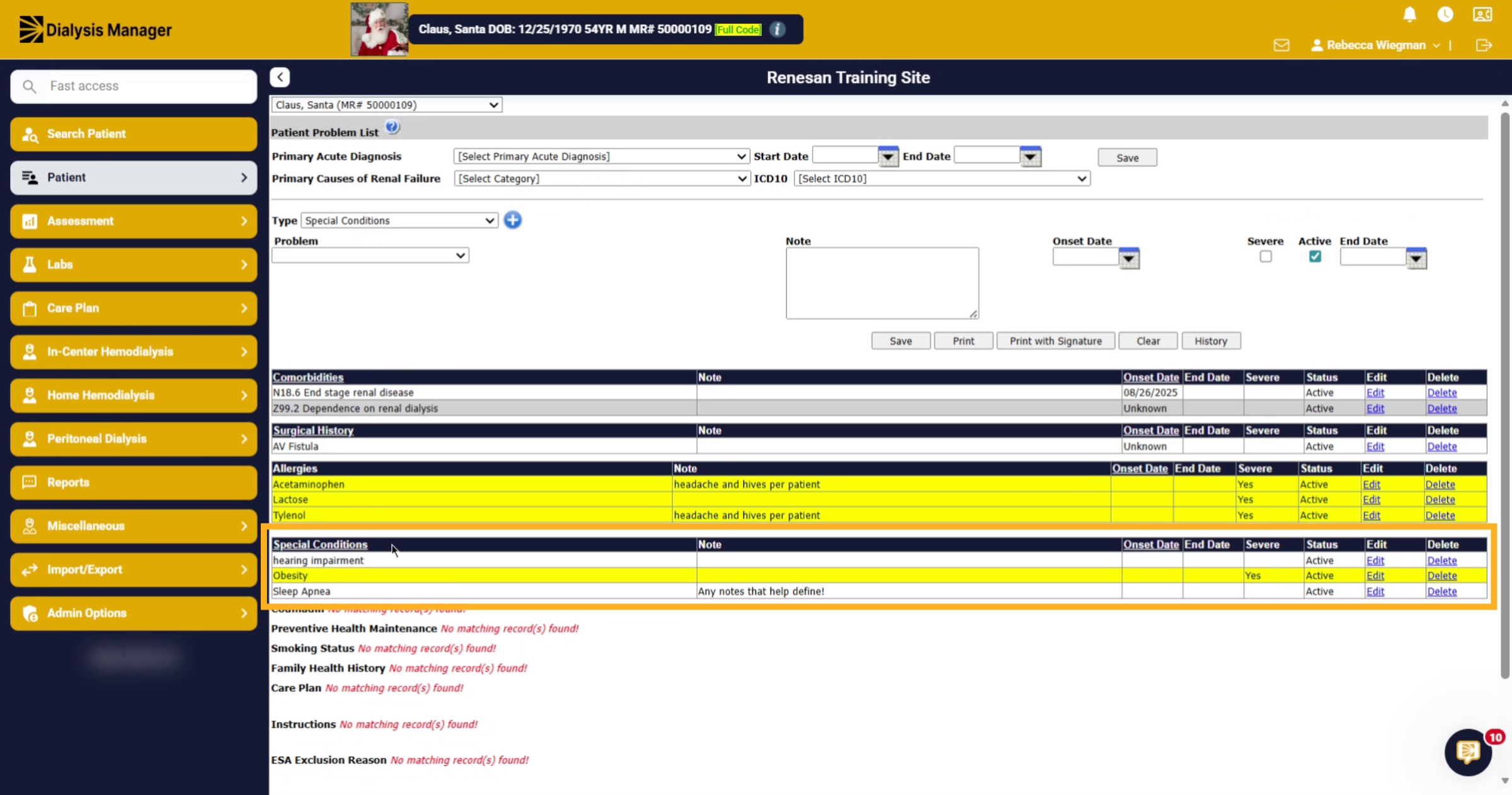The width and height of the screenshot is (1512, 795).
Task: Open Search Patient in sidebar
Action: click(x=134, y=134)
